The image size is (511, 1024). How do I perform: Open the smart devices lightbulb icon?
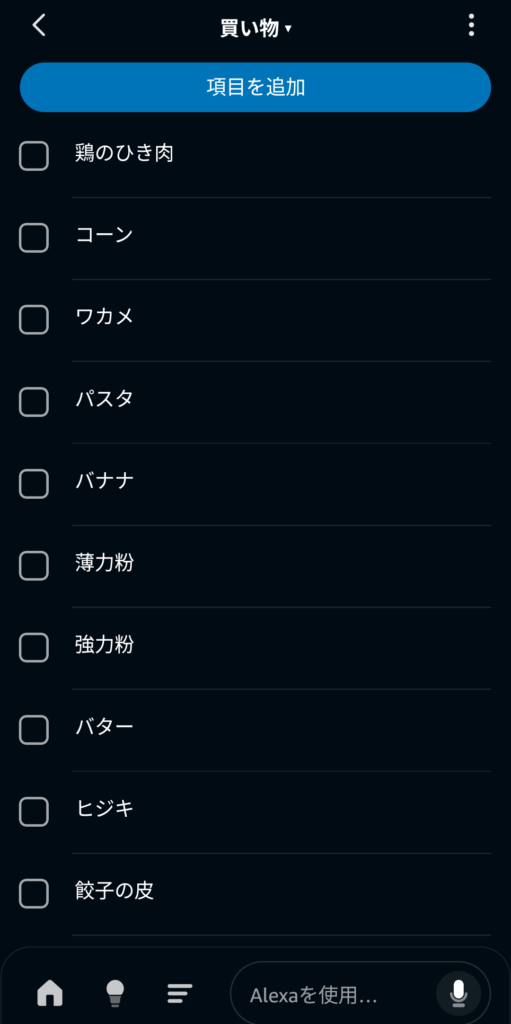click(x=114, y=993)
